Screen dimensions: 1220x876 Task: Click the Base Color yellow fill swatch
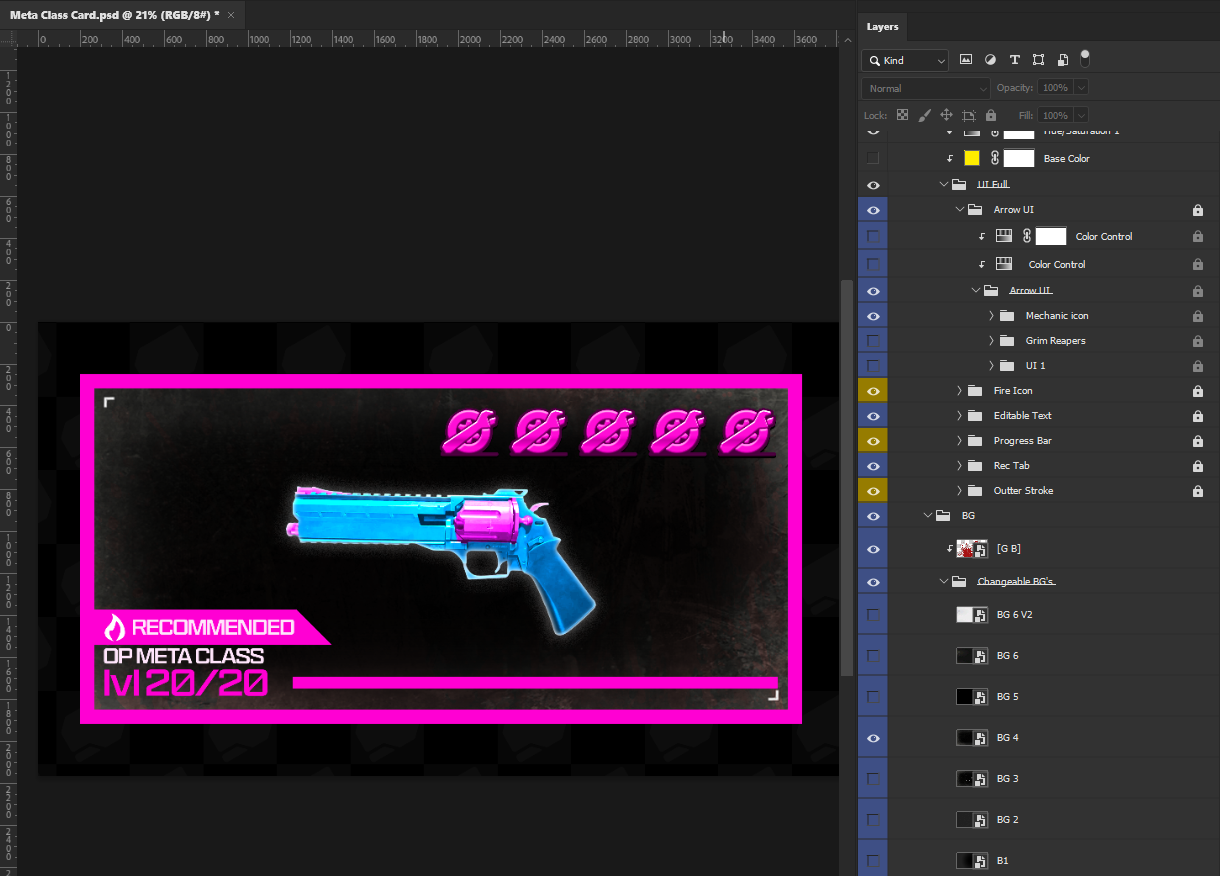972,158
